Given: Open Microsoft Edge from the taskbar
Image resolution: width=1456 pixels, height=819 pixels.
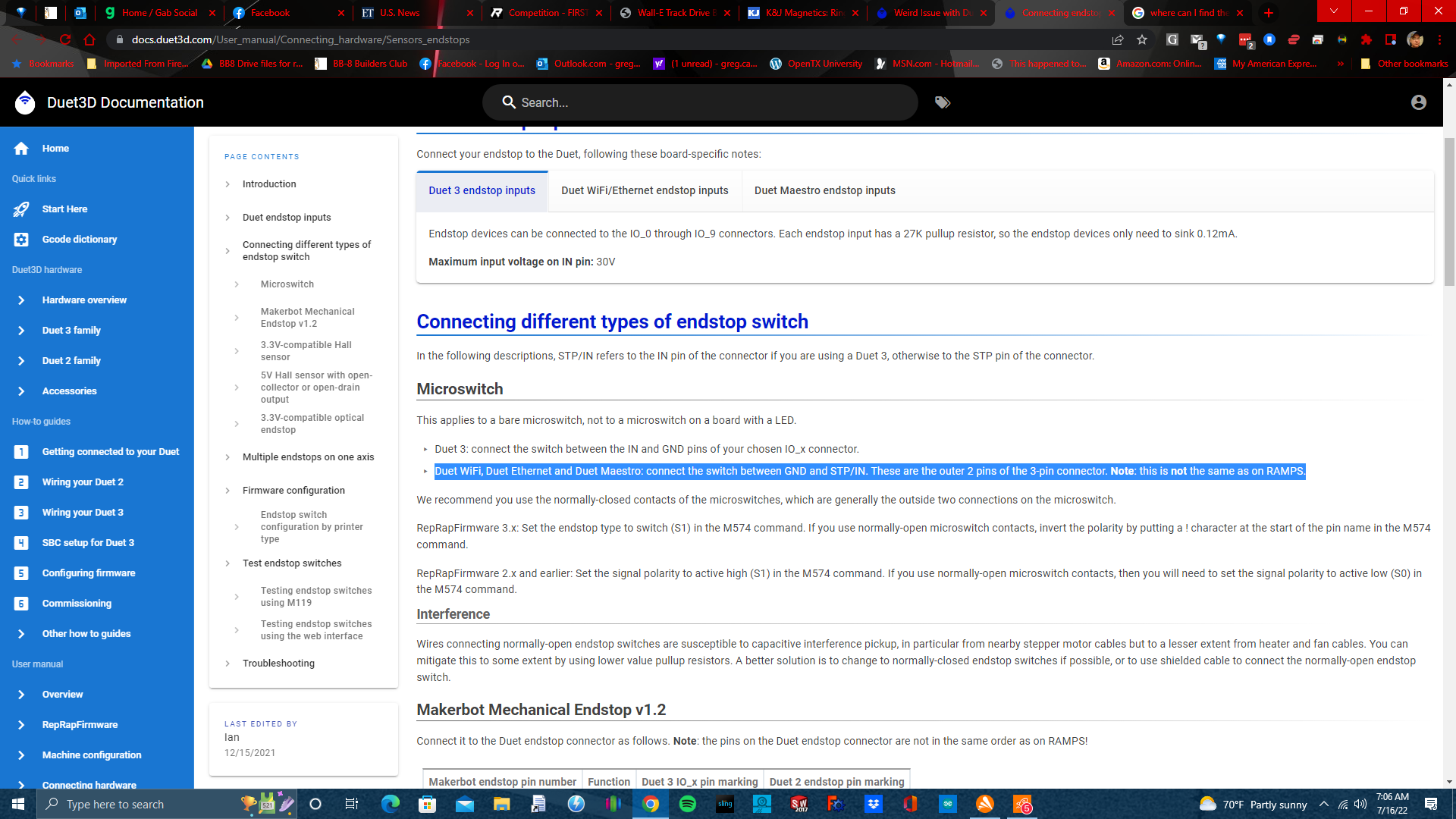Looking at the screenshot, I should 391,804.
